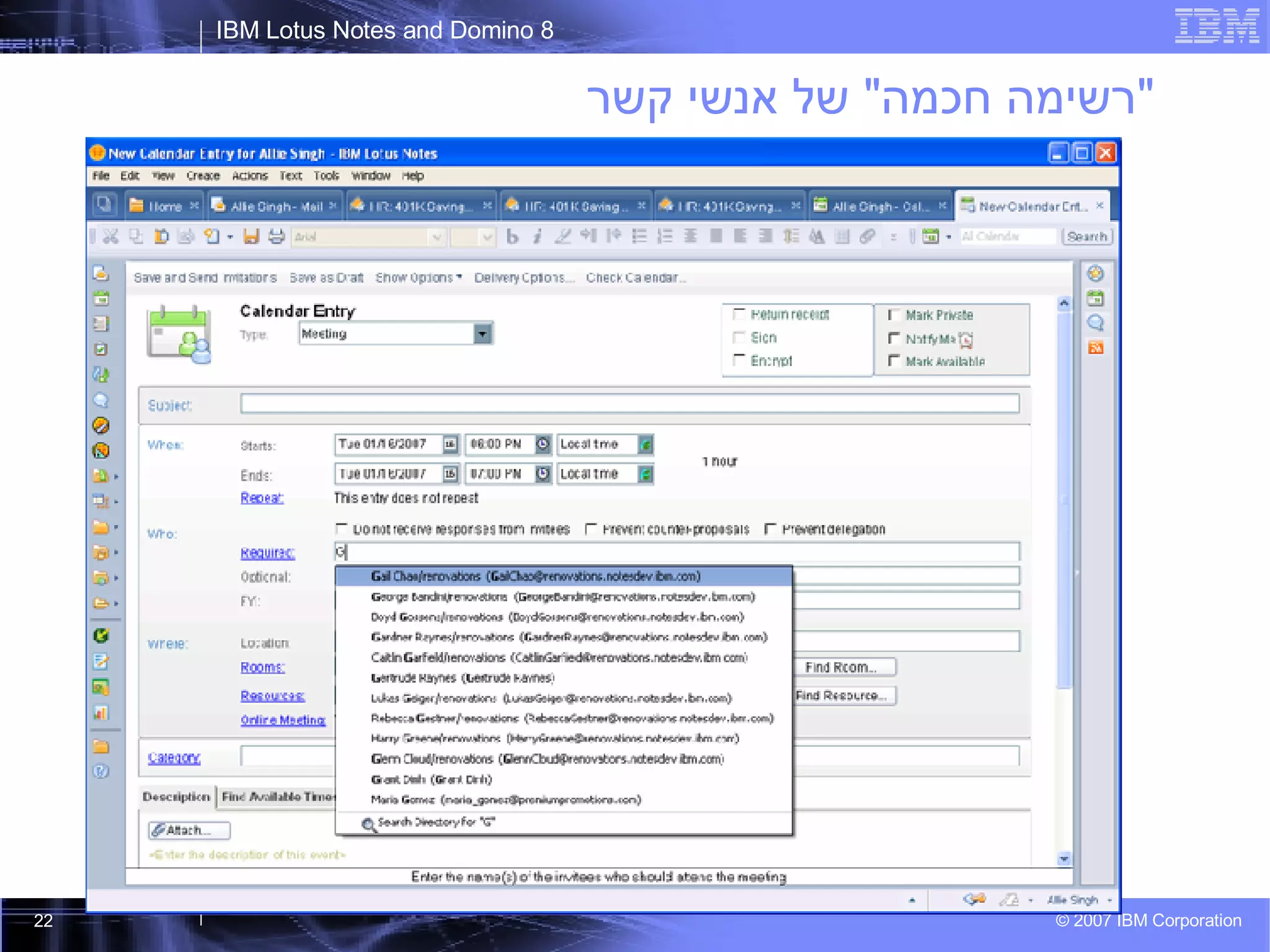Open the calendar bookmark in left bar
1270x952 pixels.
100,298
